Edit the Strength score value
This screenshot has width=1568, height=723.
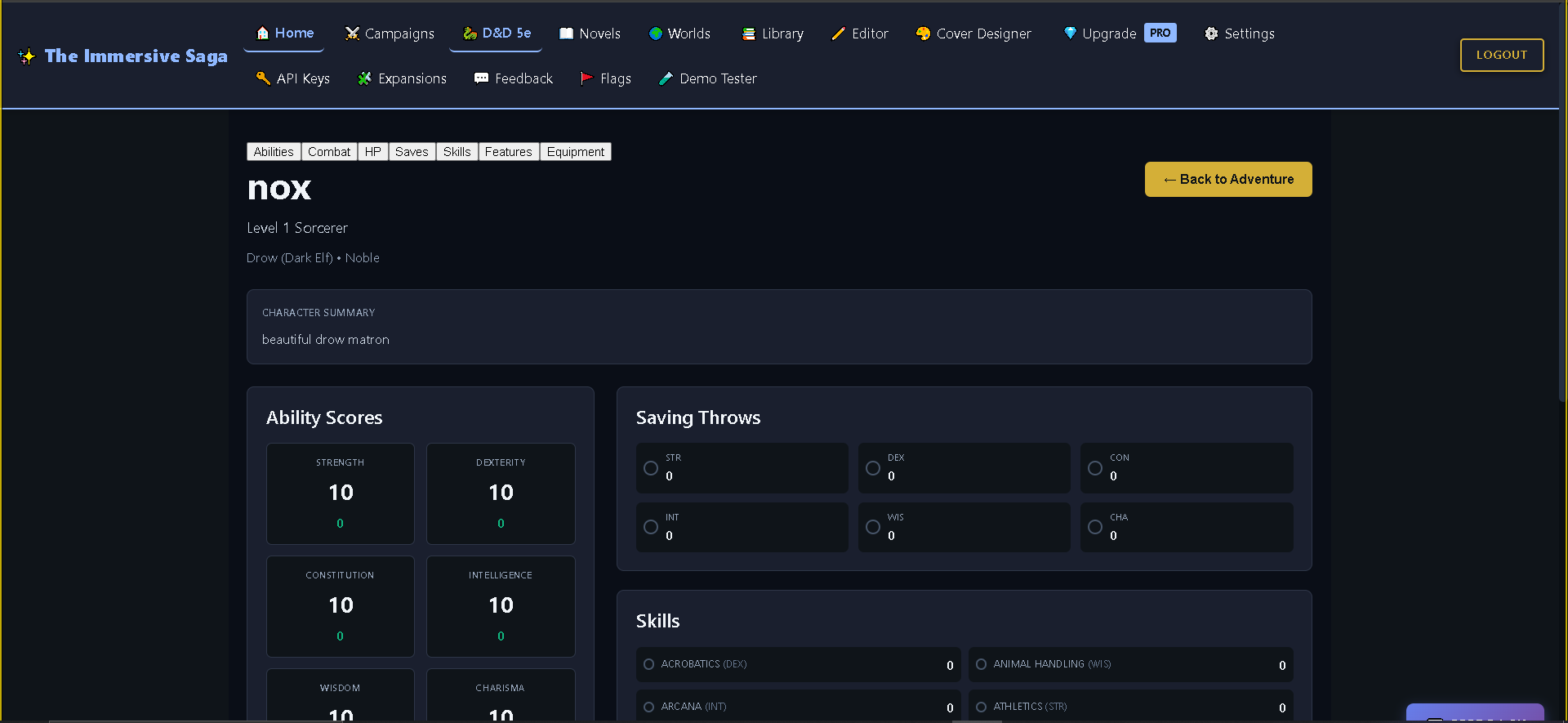tap(341, 493)
